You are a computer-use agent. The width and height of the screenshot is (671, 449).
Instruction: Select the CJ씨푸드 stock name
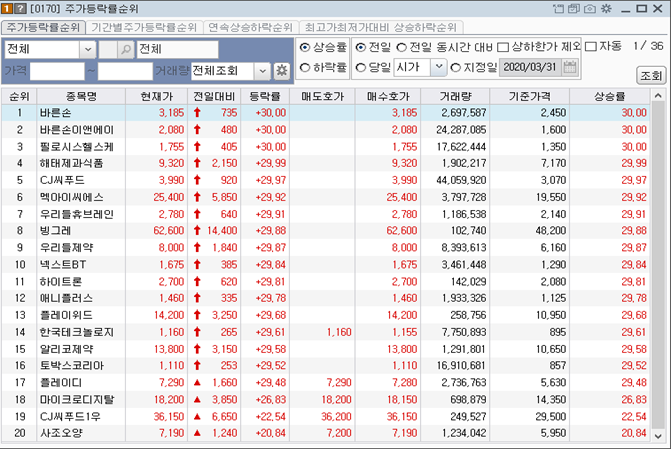click(62, 180)
